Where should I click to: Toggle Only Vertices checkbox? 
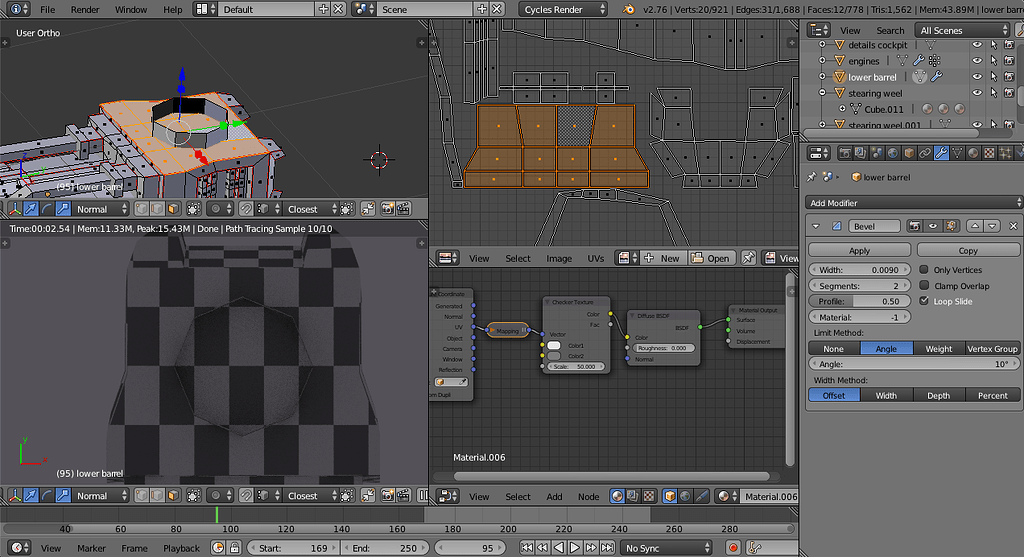924,270
